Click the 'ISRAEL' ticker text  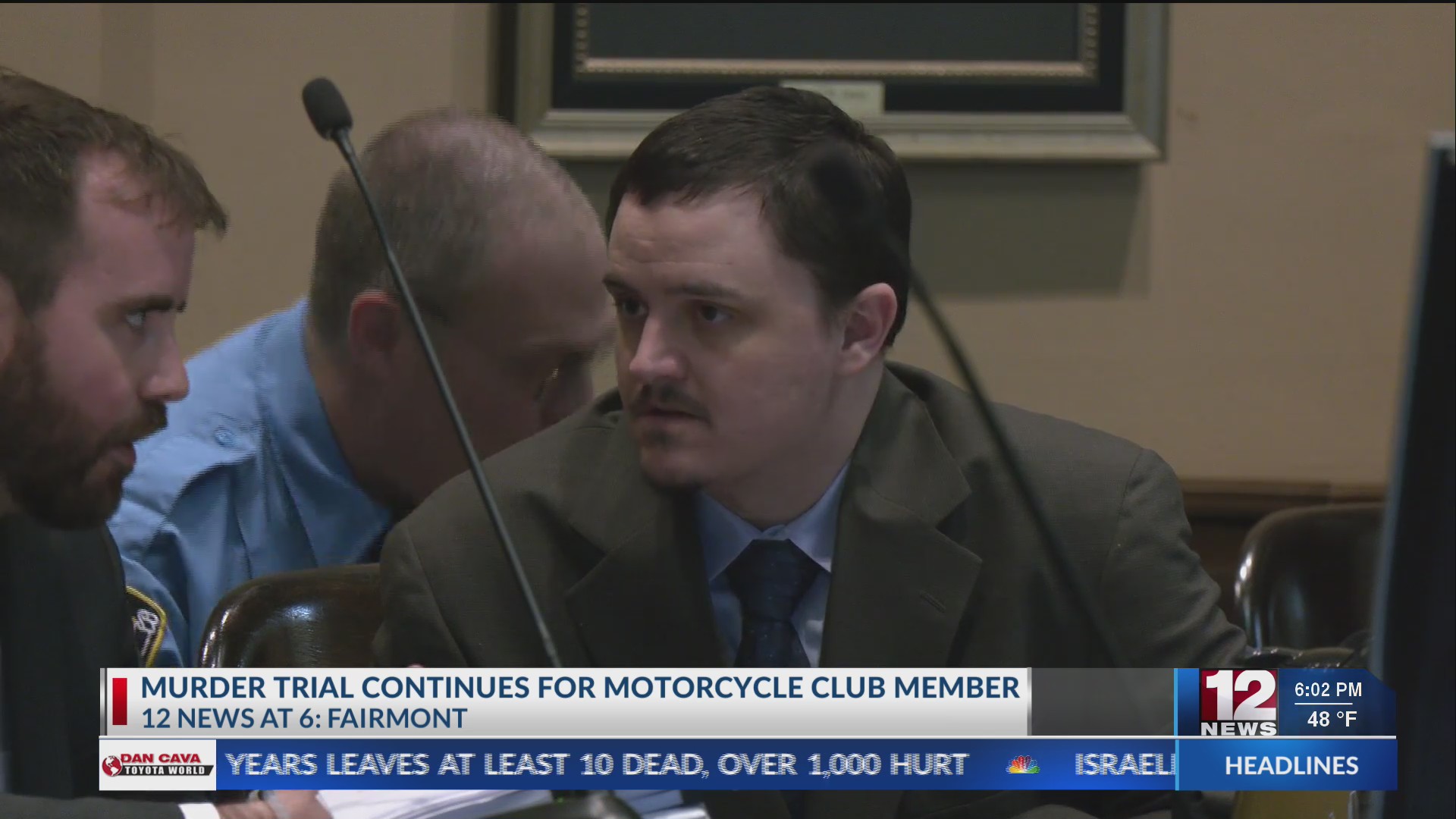click(x=1125, y=764)
